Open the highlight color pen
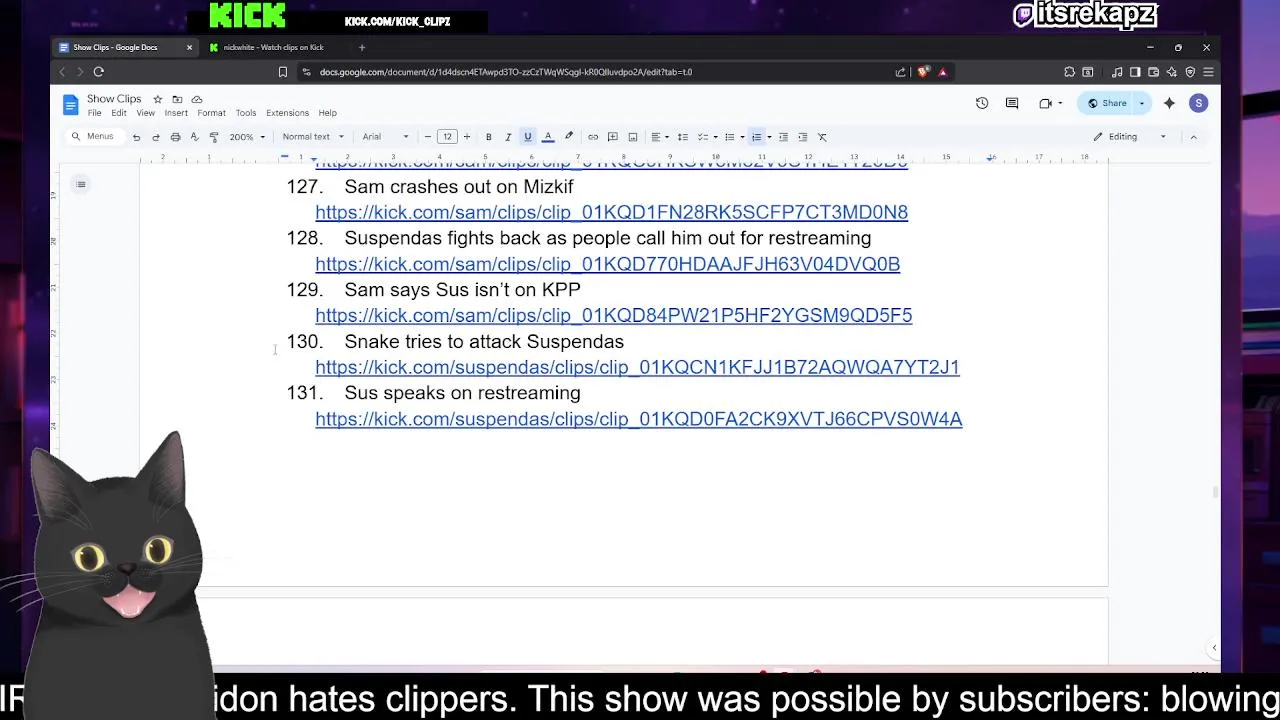Screen dimensions: 1280x720 (569, 137)
